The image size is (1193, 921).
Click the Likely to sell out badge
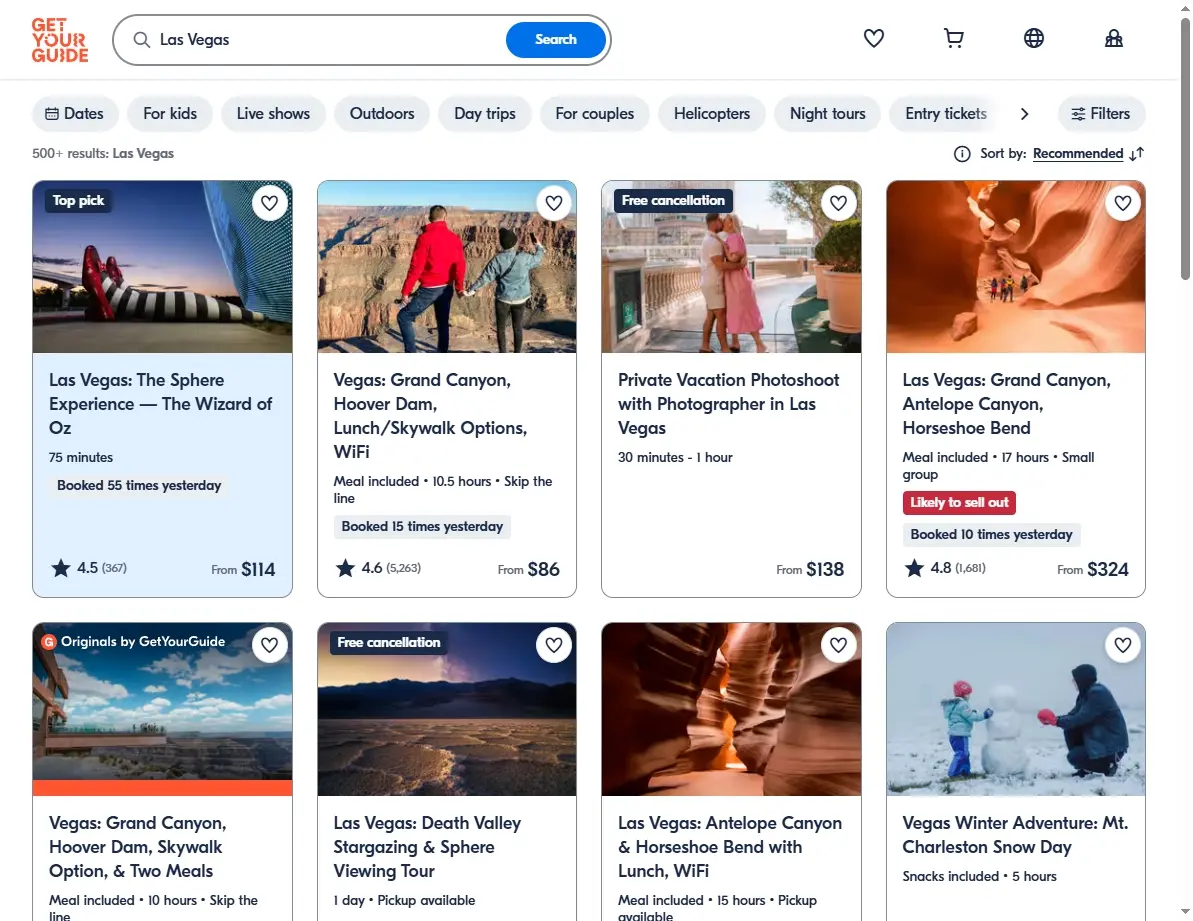pyautogui.click(x=959, y=503)
